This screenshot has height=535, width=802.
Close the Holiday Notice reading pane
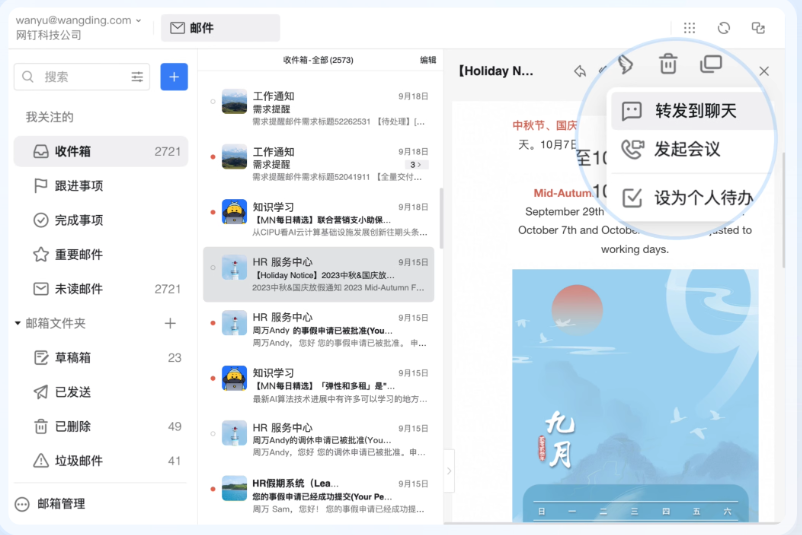tap(764, 71)
